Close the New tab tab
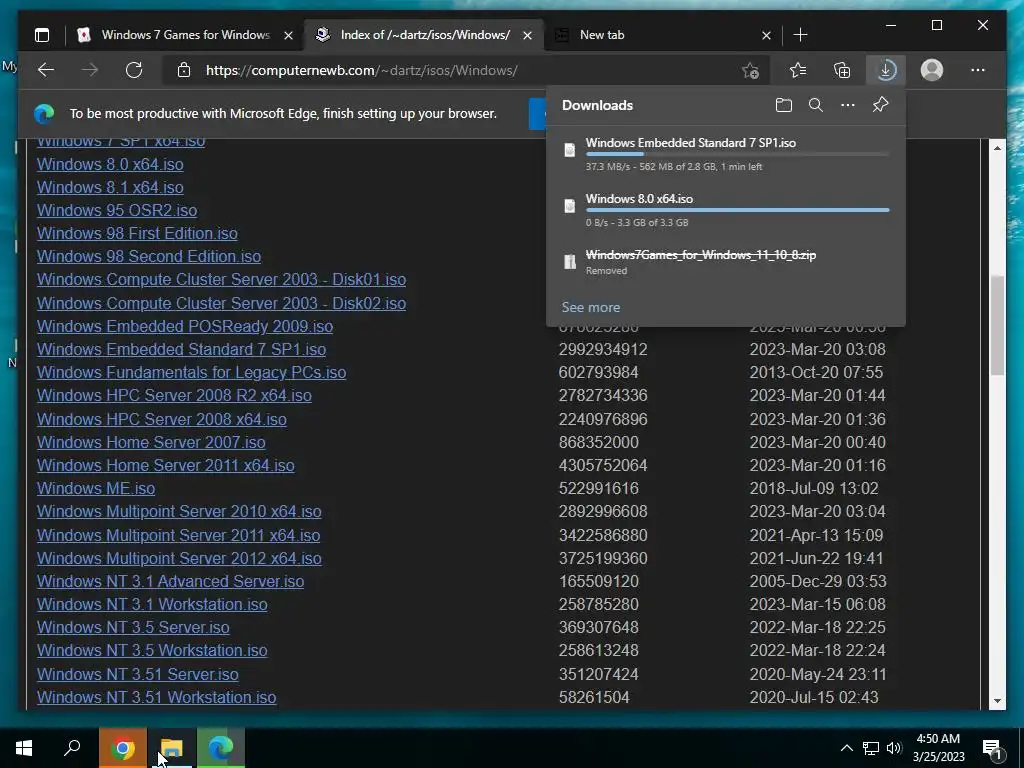 [766, 35]
